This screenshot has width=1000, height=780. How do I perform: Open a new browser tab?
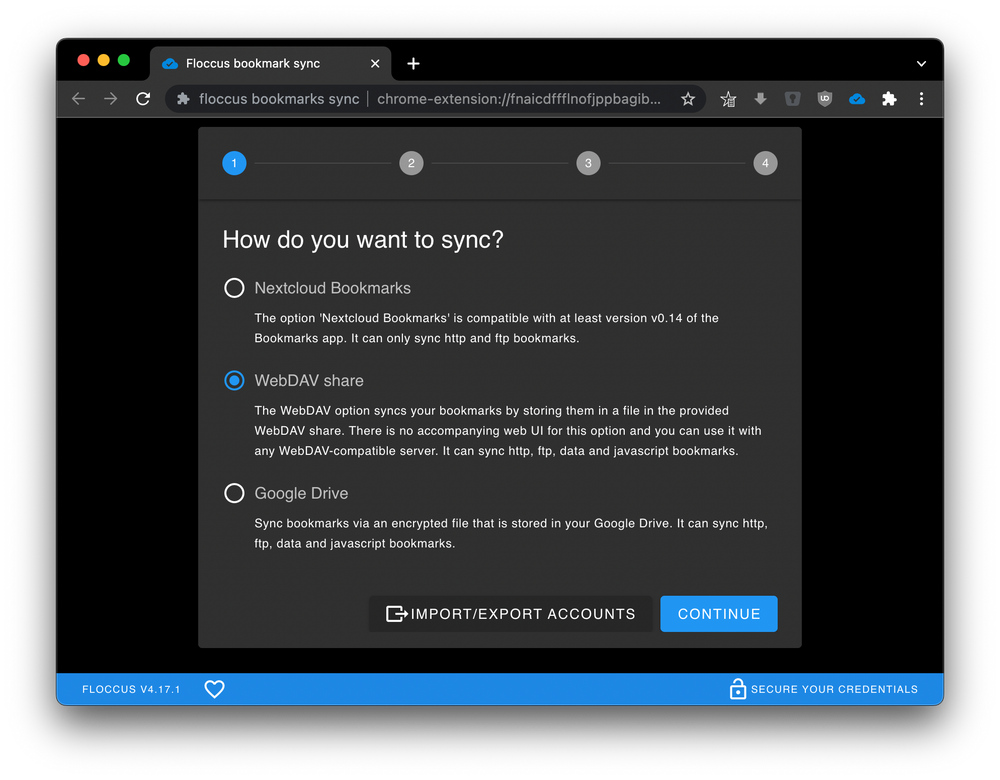[413, 64]
